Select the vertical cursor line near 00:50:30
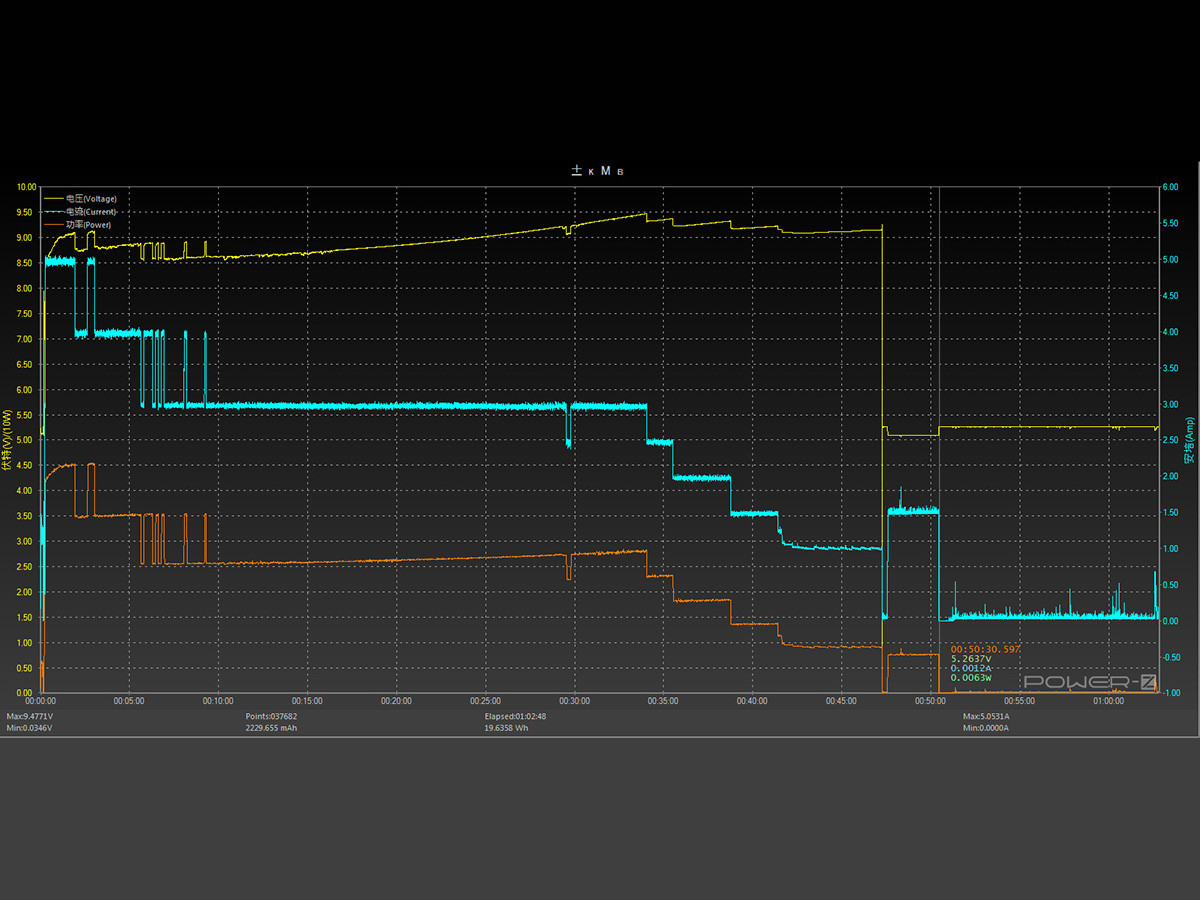The height and width of the screenshot is (900, 1200). (940, 400)
